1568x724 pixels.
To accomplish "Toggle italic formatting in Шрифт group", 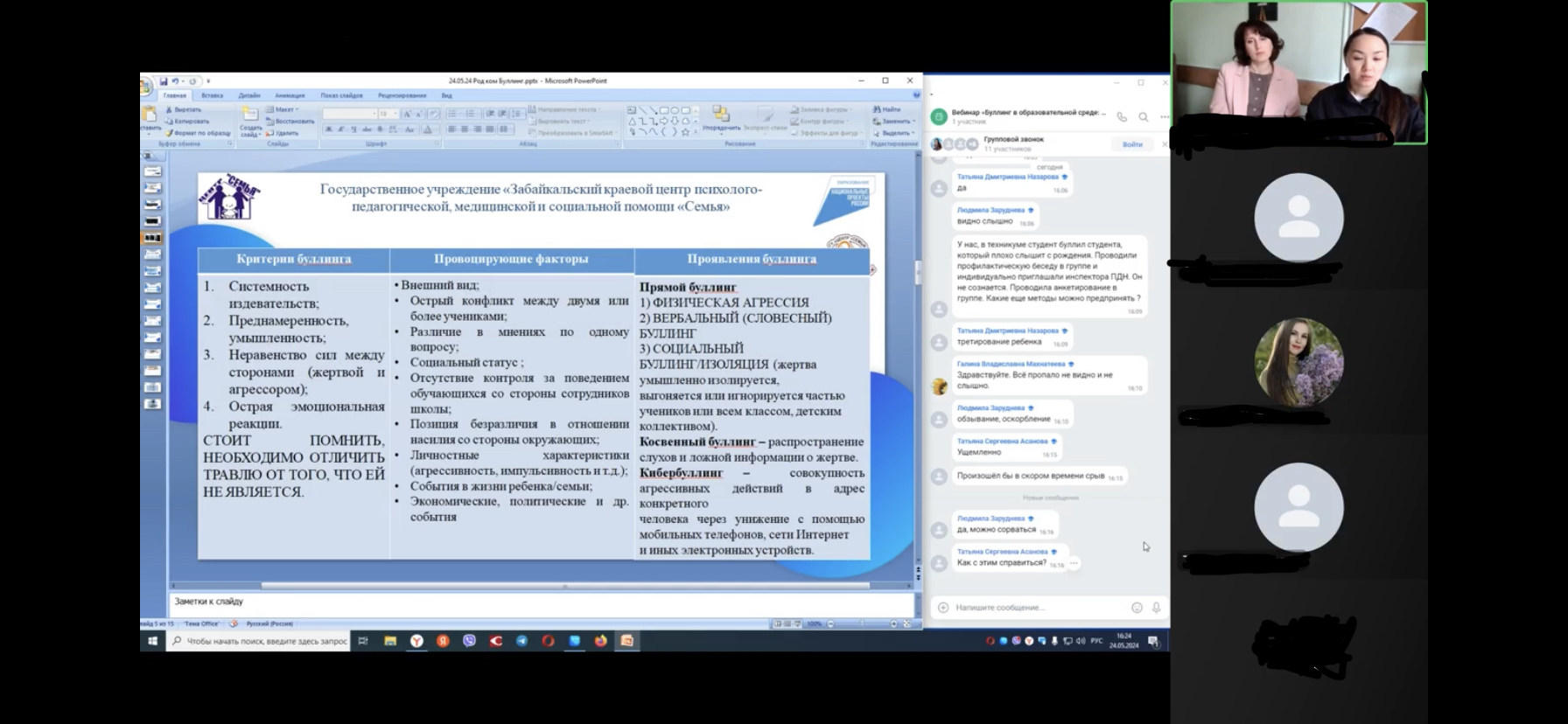I will (x=341, y=129).
